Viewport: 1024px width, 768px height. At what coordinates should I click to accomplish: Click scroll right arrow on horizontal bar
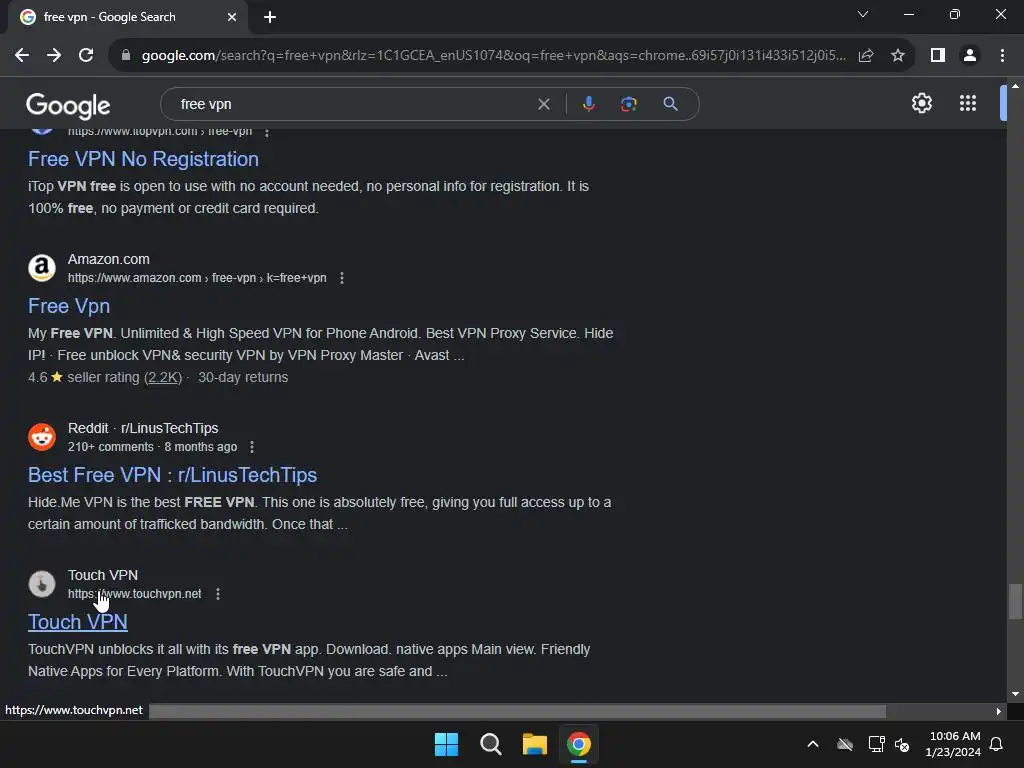[x=999, y=711]
